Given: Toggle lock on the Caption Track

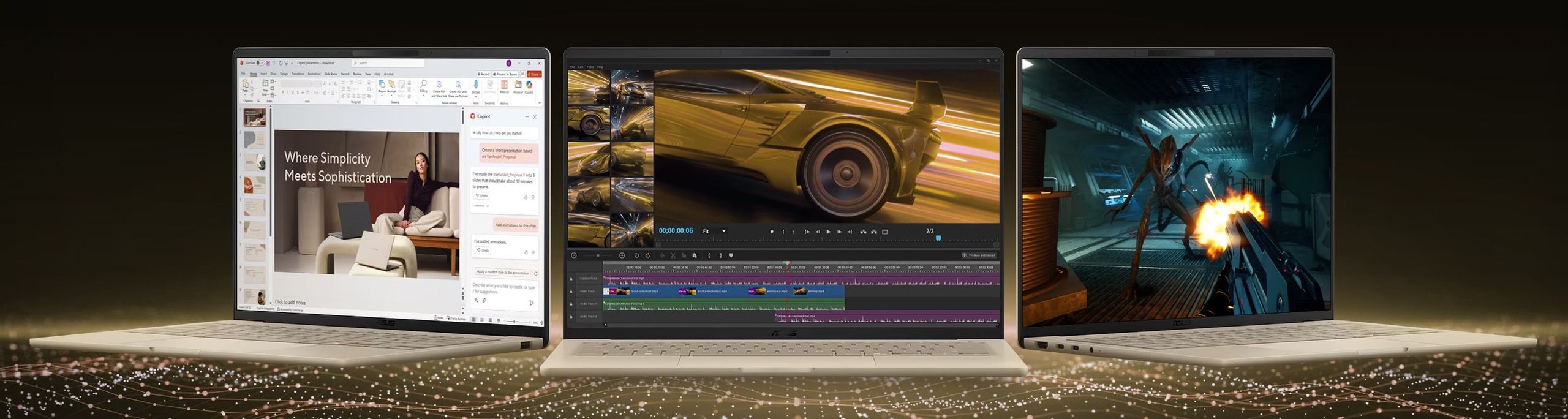Looking at the screenshot, I should click(x=571, y=279).
